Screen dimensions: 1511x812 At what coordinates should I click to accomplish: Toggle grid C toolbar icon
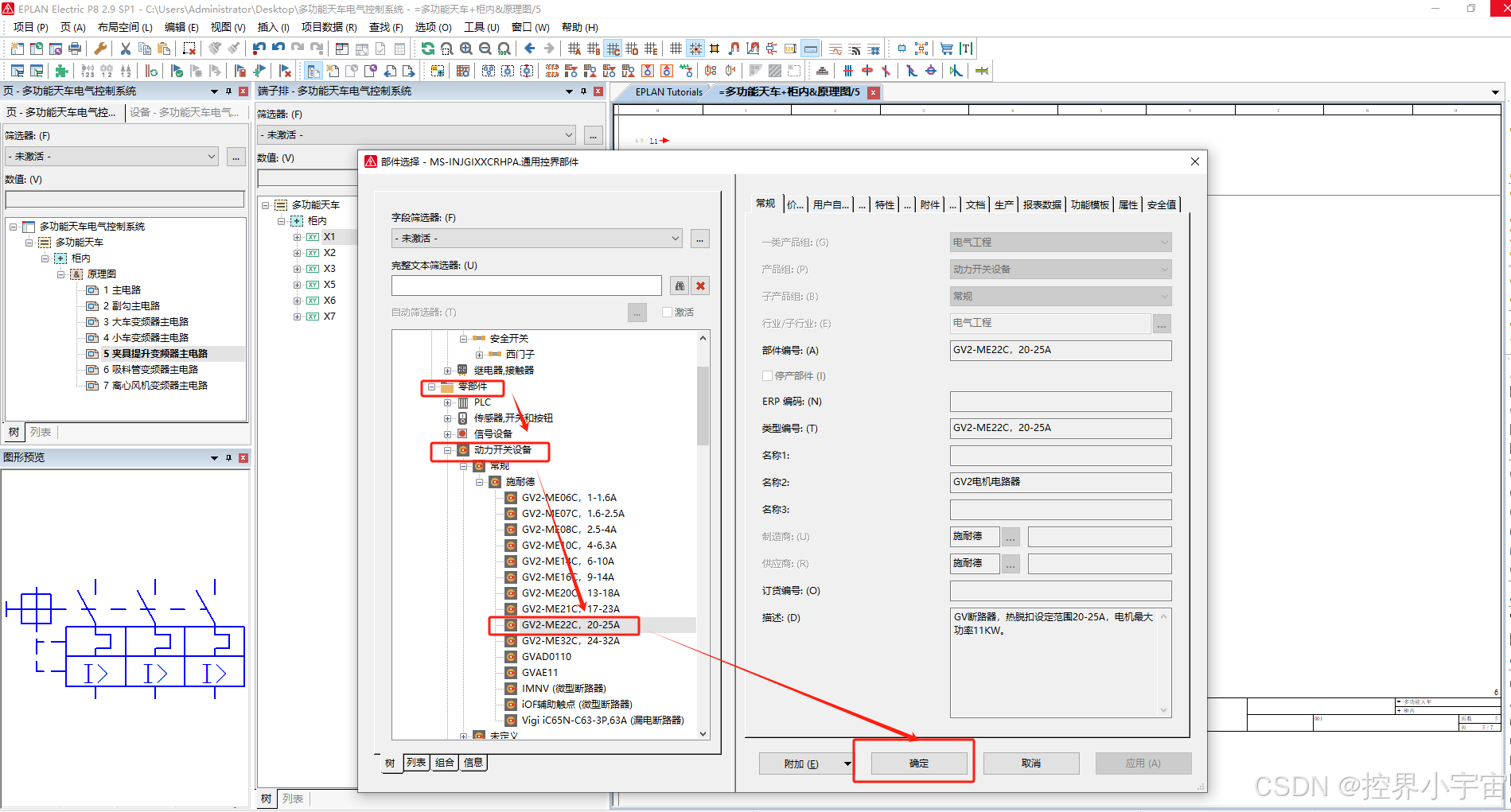(x=613, y=49)
